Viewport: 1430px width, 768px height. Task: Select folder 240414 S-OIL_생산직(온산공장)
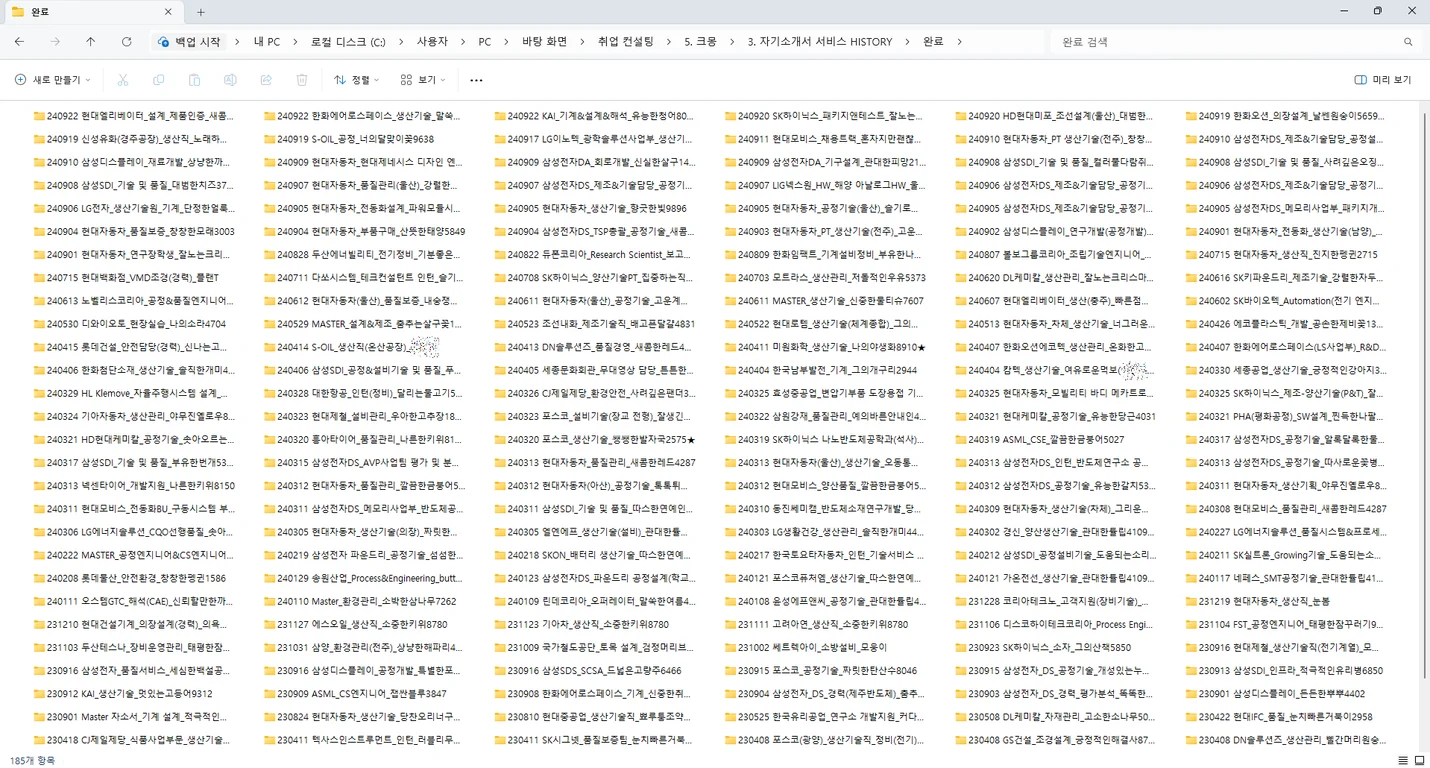point(350,347)
